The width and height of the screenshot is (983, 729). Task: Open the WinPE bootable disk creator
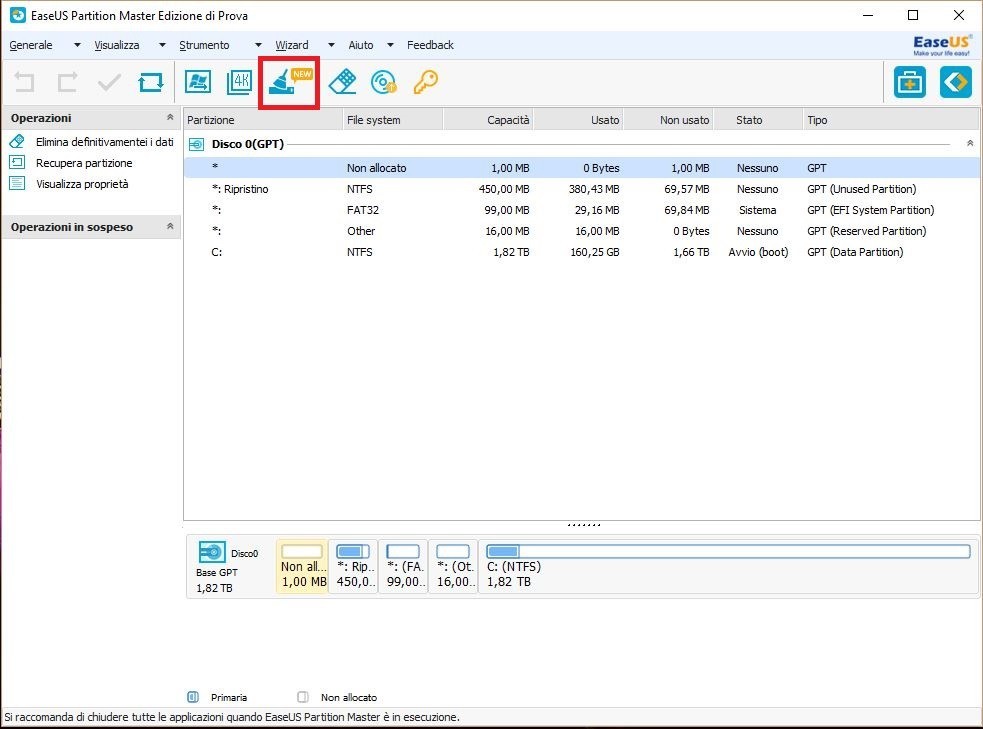(383, 82)
